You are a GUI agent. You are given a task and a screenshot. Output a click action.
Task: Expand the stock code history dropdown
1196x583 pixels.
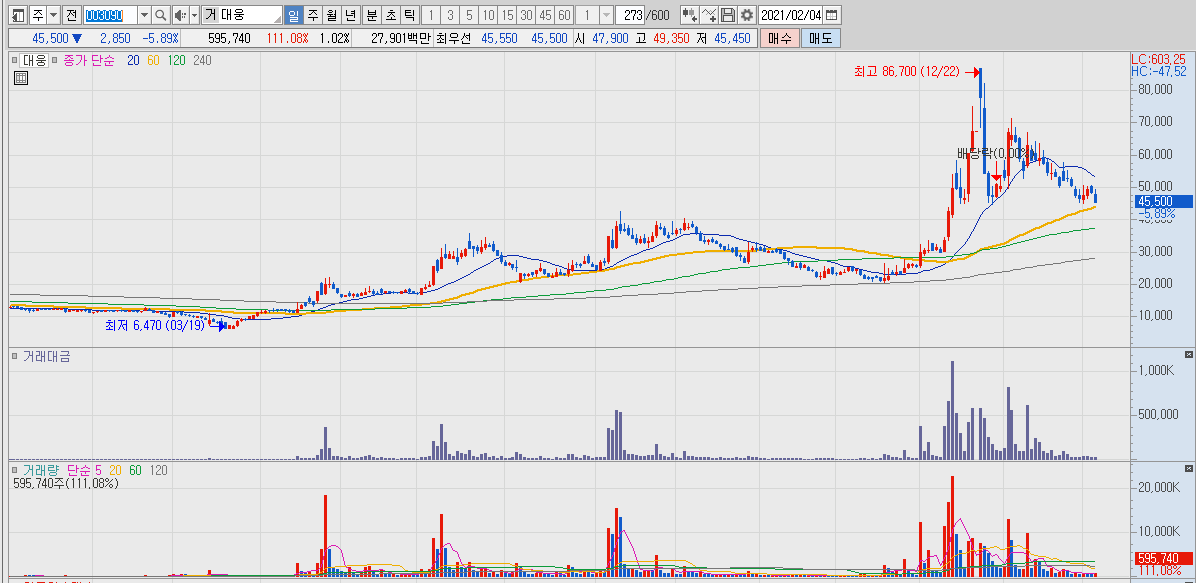point(143,14)
